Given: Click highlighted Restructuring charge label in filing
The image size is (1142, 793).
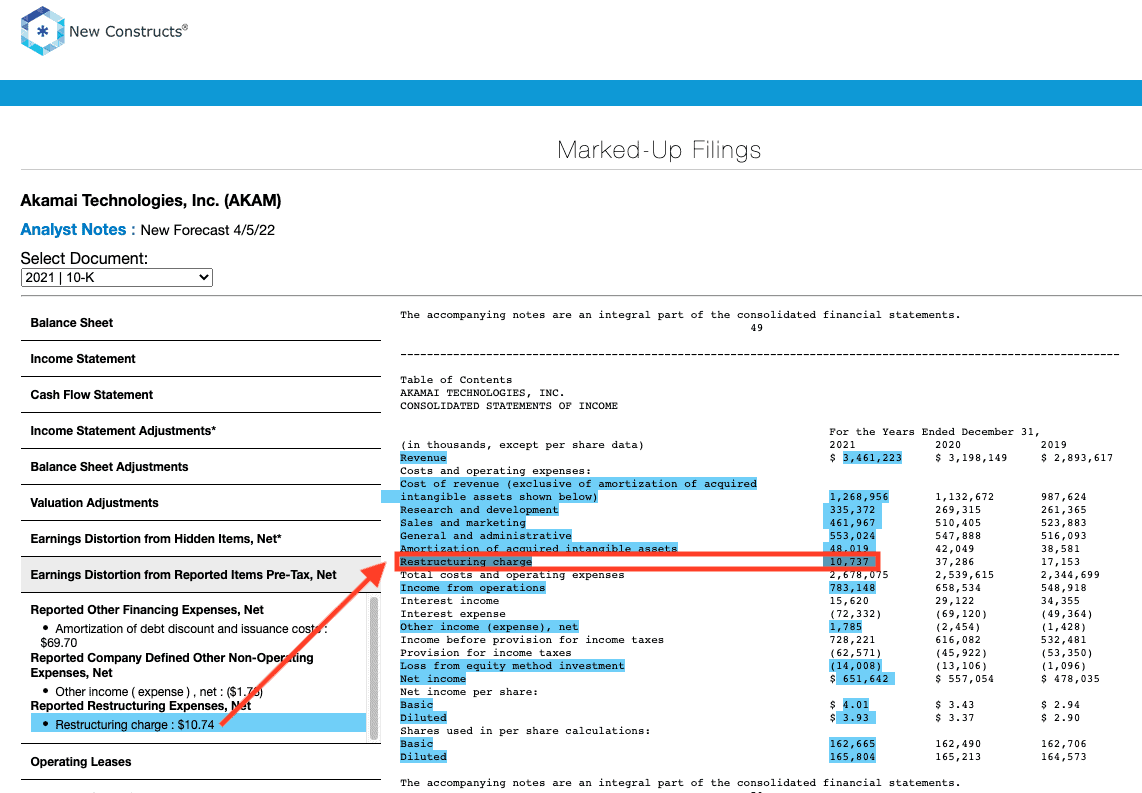Looking at the screenshot, I should tap(466, 562).
